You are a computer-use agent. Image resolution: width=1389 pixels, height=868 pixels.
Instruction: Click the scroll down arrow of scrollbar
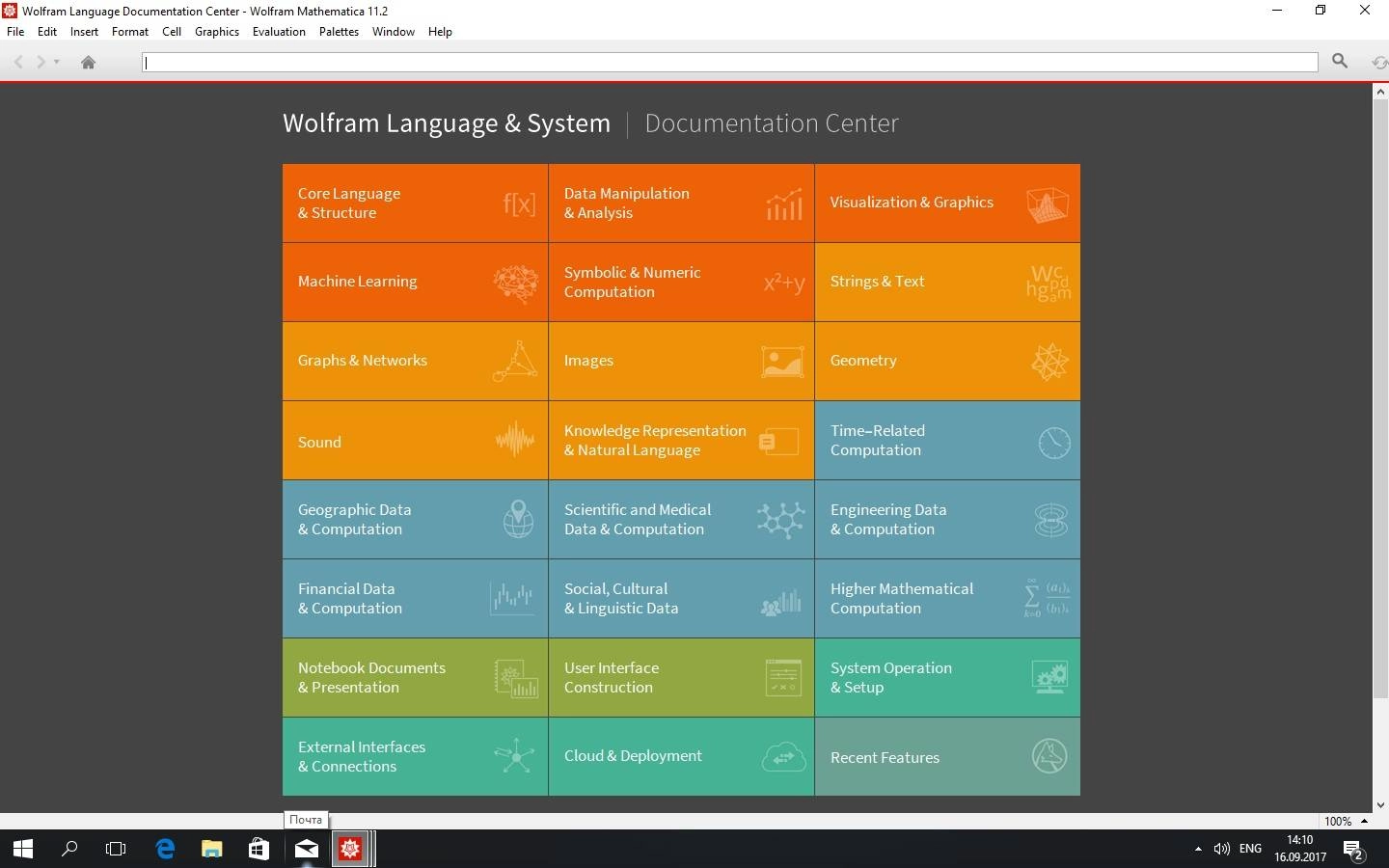pyautogui.click(x=1380, y=804)
